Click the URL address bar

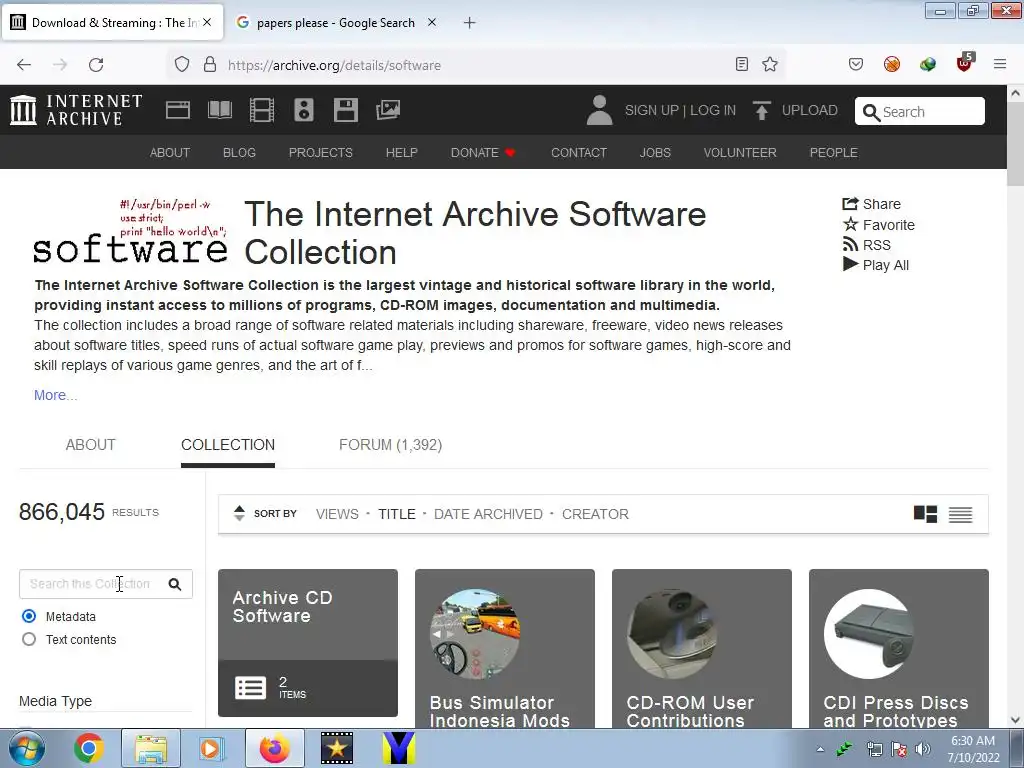coord(477,65)
